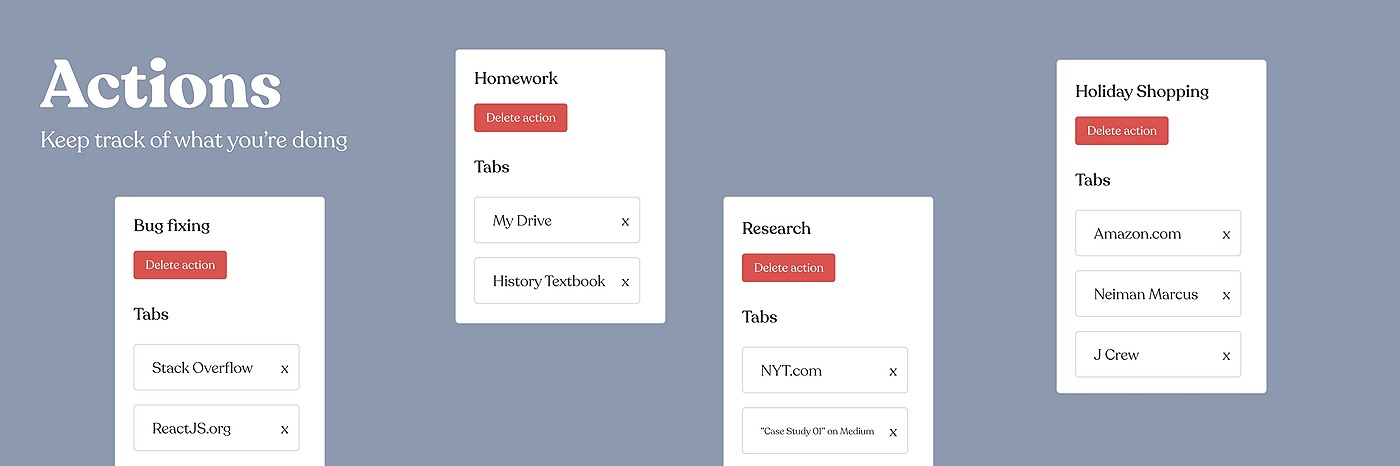The width and height of the screenshot is (1400, 466).
Task: Open the My Drive tab entry
Action: point(557,220)
